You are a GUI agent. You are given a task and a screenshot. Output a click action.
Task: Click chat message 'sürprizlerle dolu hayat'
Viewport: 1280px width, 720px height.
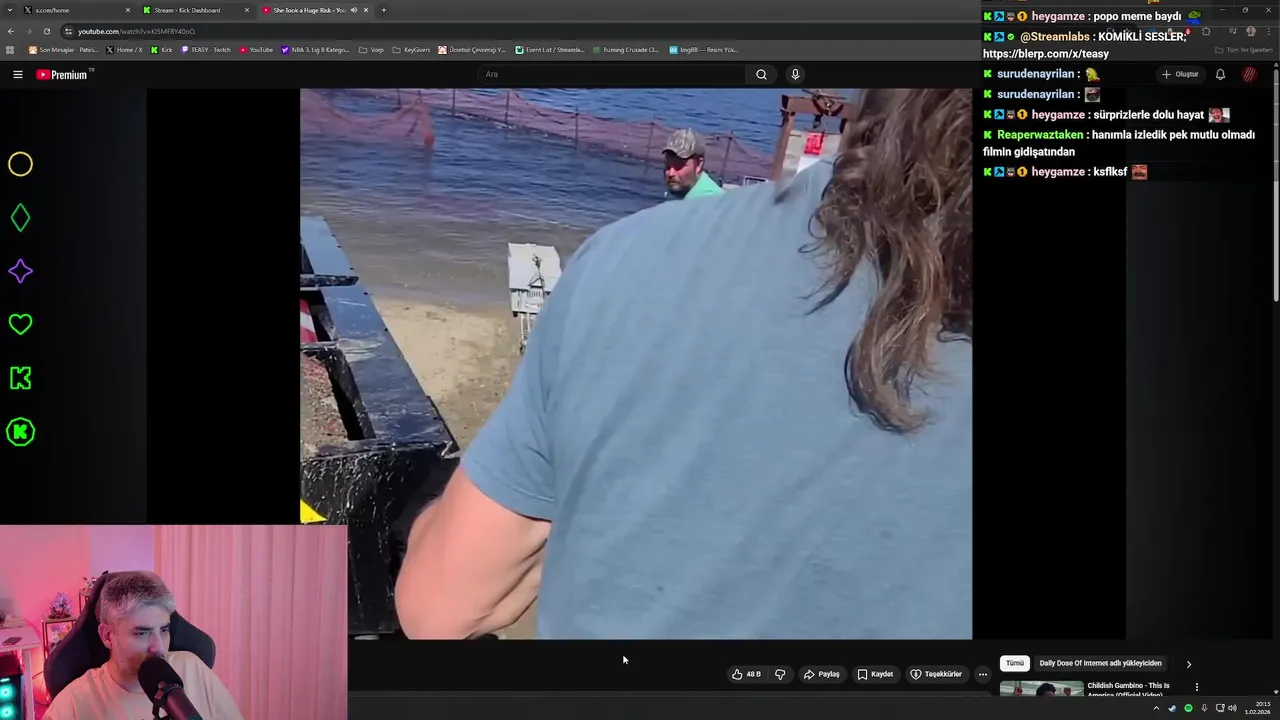1149,115
